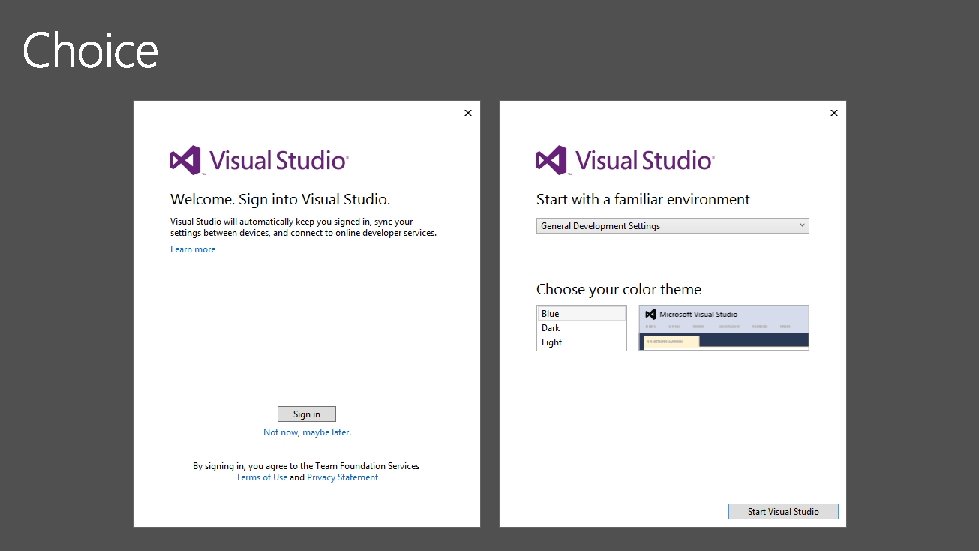The height and width of the screenshot is (551, 979).
Task: Open the Learn more link
Action: 192,249
